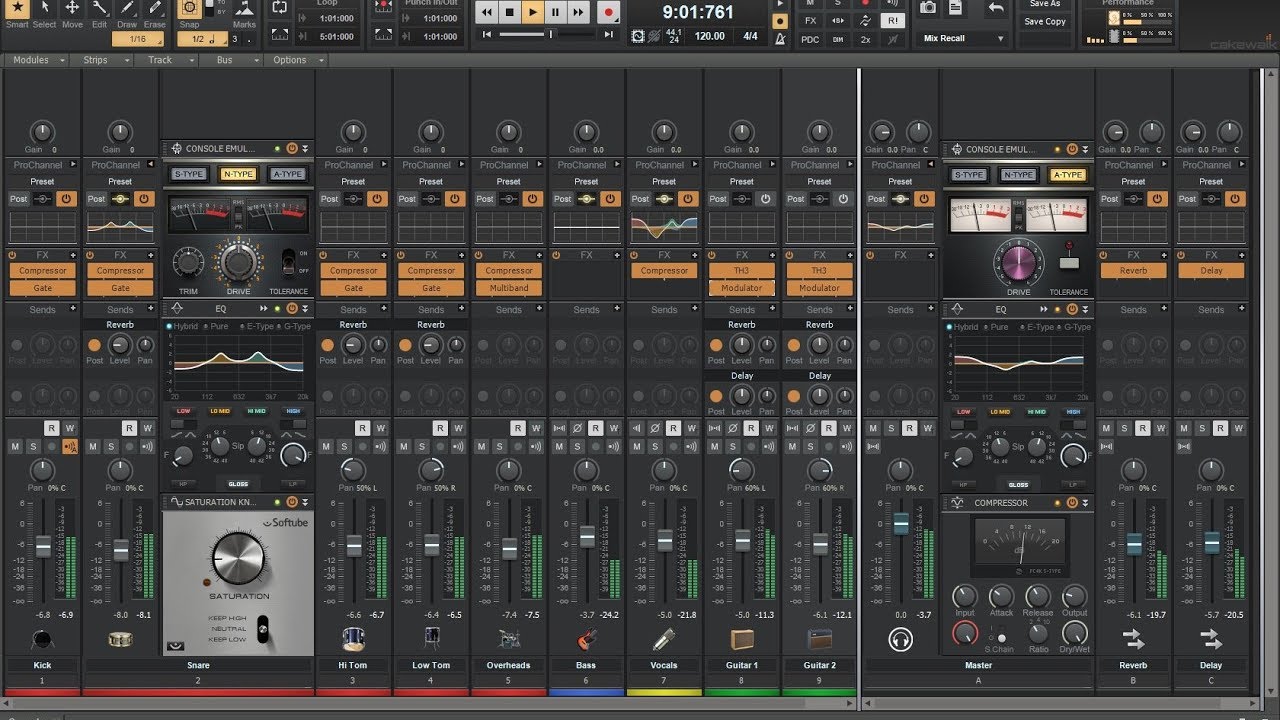
Task: Click the amp icon on Guitar 1 track
Action: (x=742, y=639)
